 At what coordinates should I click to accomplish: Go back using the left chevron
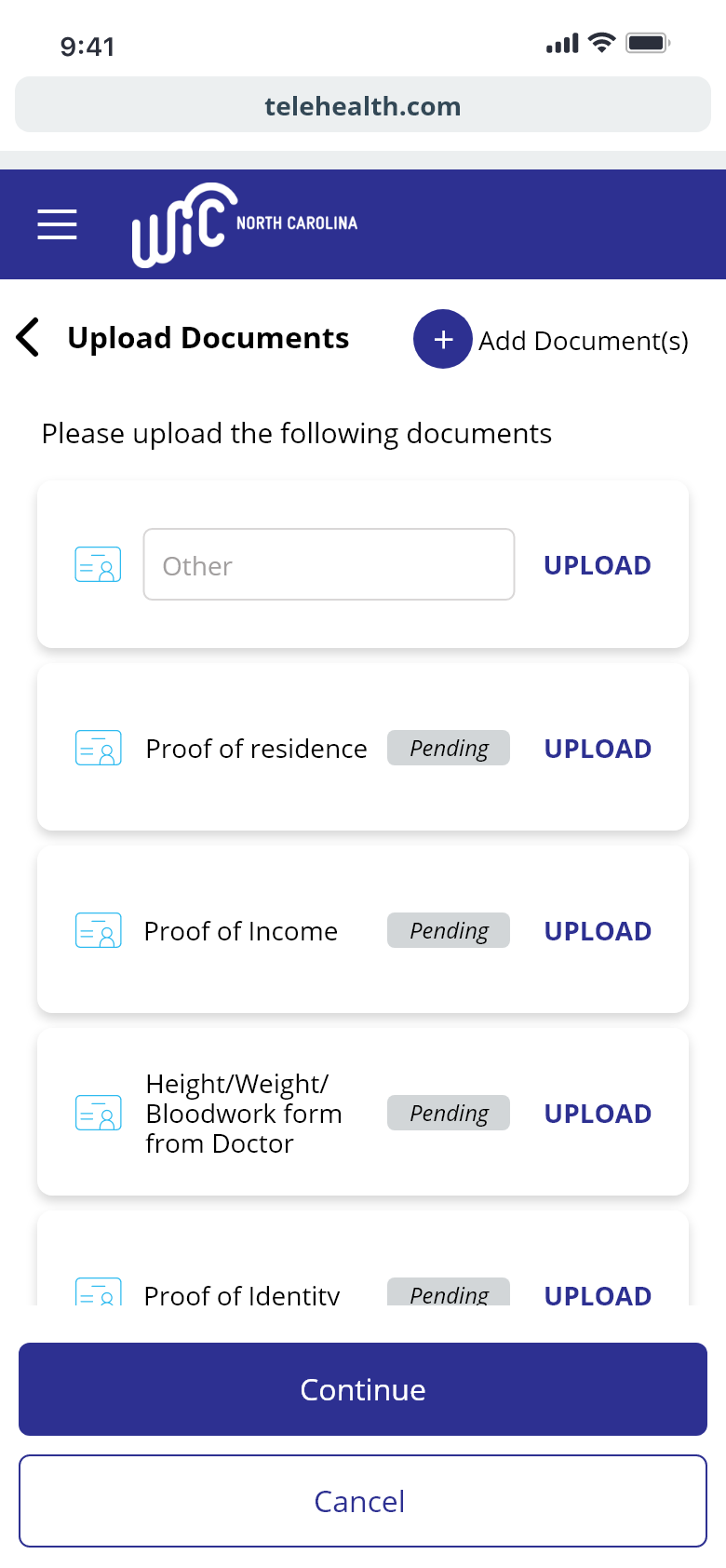coord(29,337)
